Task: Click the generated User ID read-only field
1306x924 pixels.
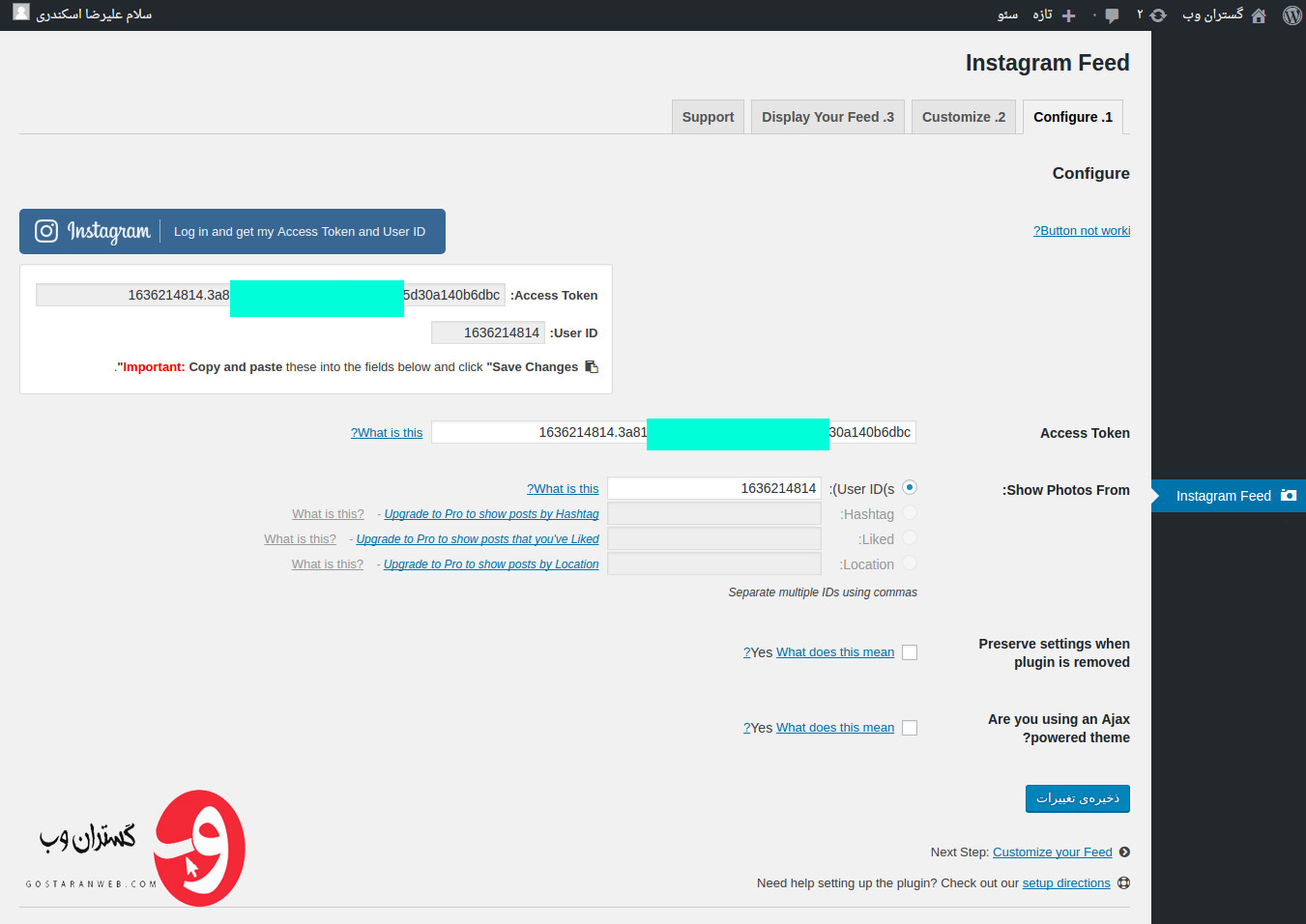Action: pyautogui.click(x=488, y=332)
